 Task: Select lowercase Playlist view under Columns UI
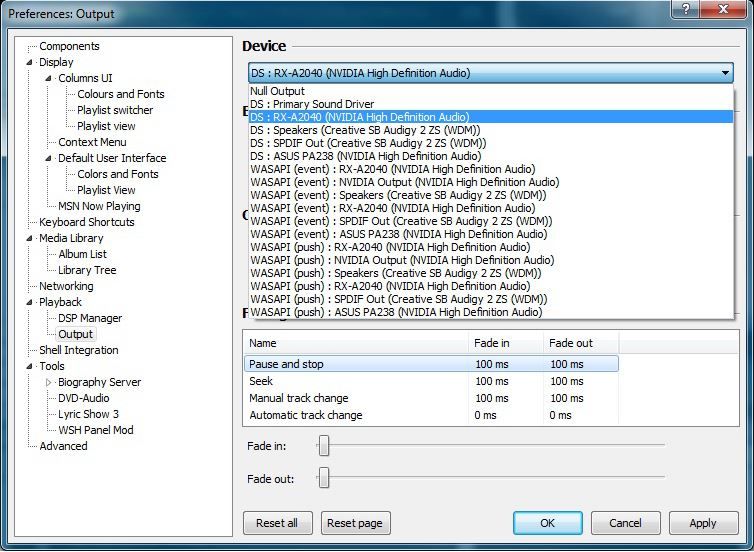[106, 126]
